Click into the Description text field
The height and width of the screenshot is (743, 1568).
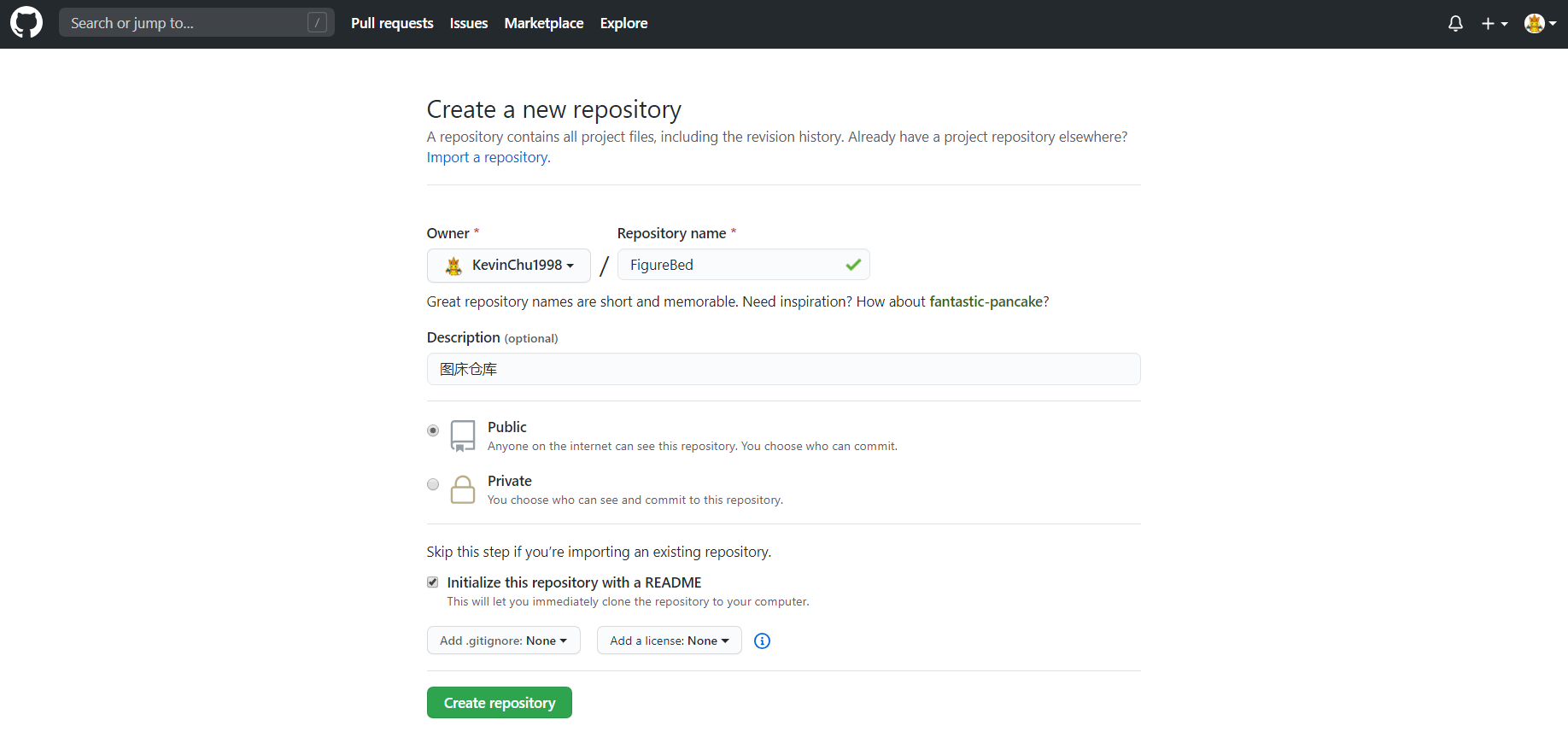[x=783, y=369]
